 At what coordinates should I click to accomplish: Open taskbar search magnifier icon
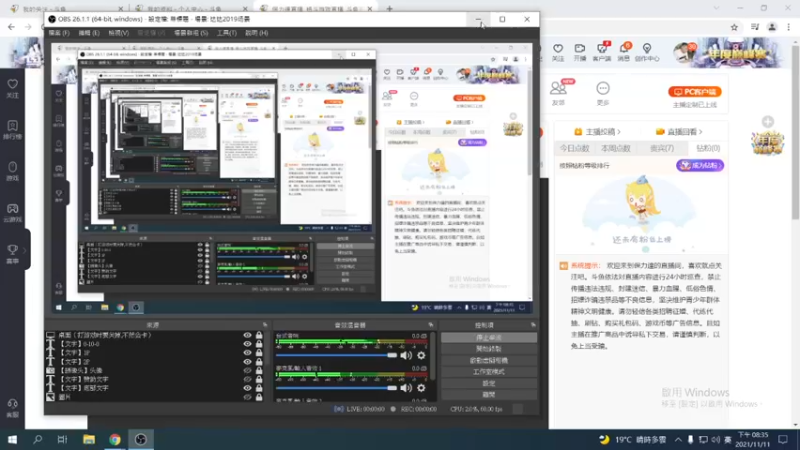37,439
